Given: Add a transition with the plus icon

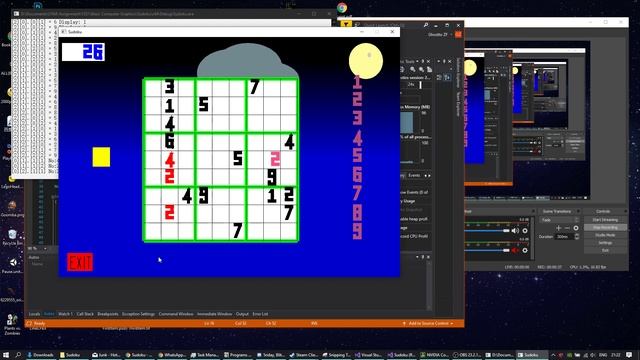Looking at the screenshot, I should pos(559,228).
